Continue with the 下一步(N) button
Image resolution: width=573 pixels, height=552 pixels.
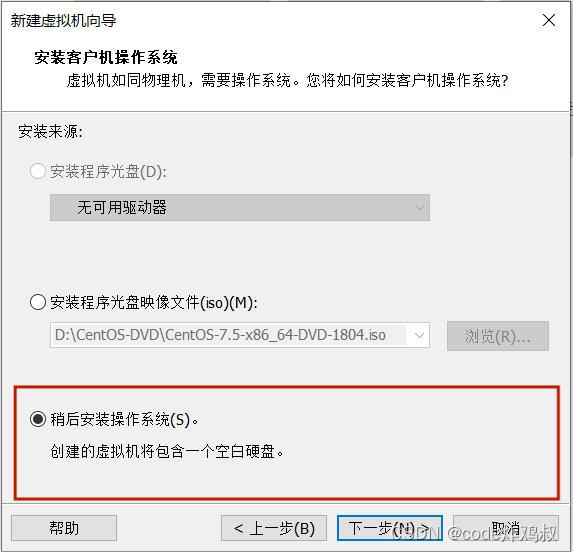[390, 528]
